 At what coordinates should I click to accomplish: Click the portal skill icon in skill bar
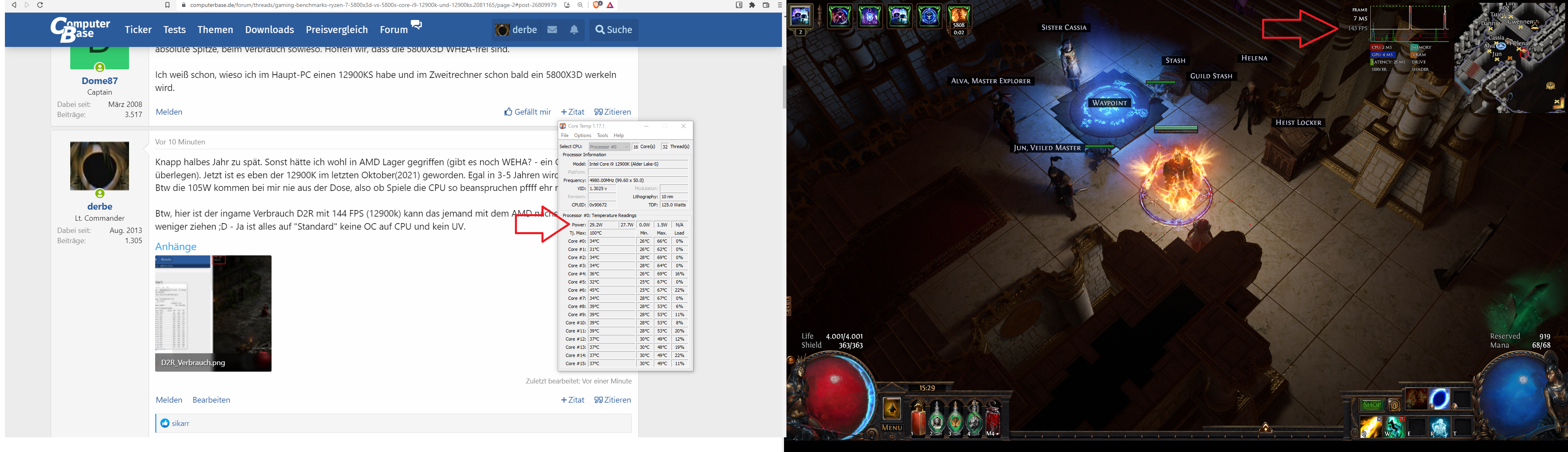coord(1439,399)
